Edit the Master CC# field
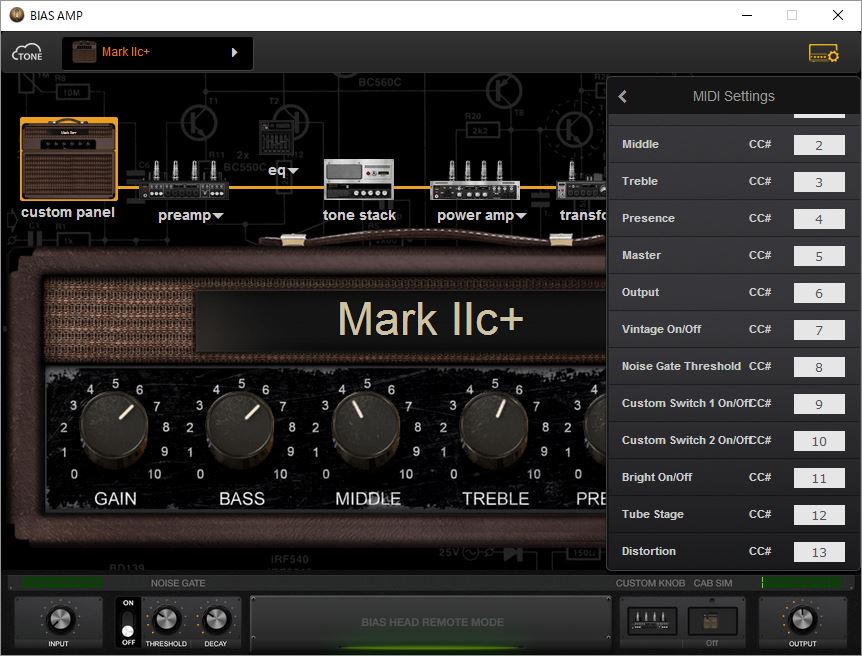 819,256
